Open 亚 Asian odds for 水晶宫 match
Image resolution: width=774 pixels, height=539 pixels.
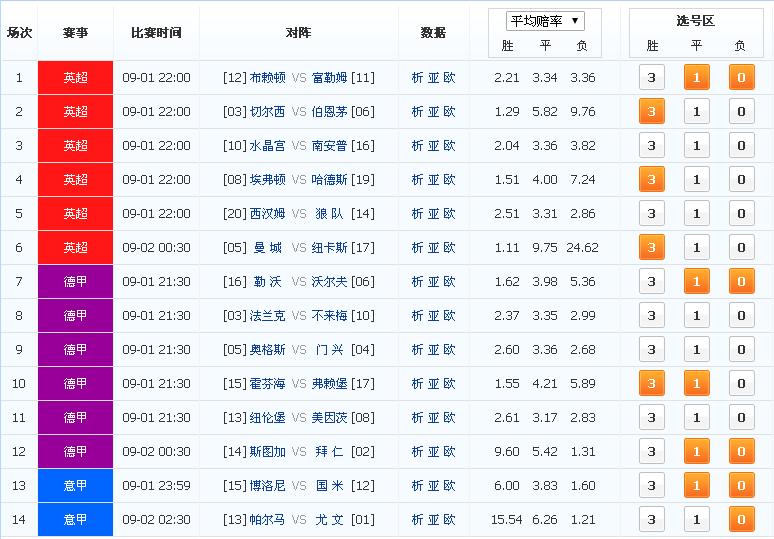[433, 146]
